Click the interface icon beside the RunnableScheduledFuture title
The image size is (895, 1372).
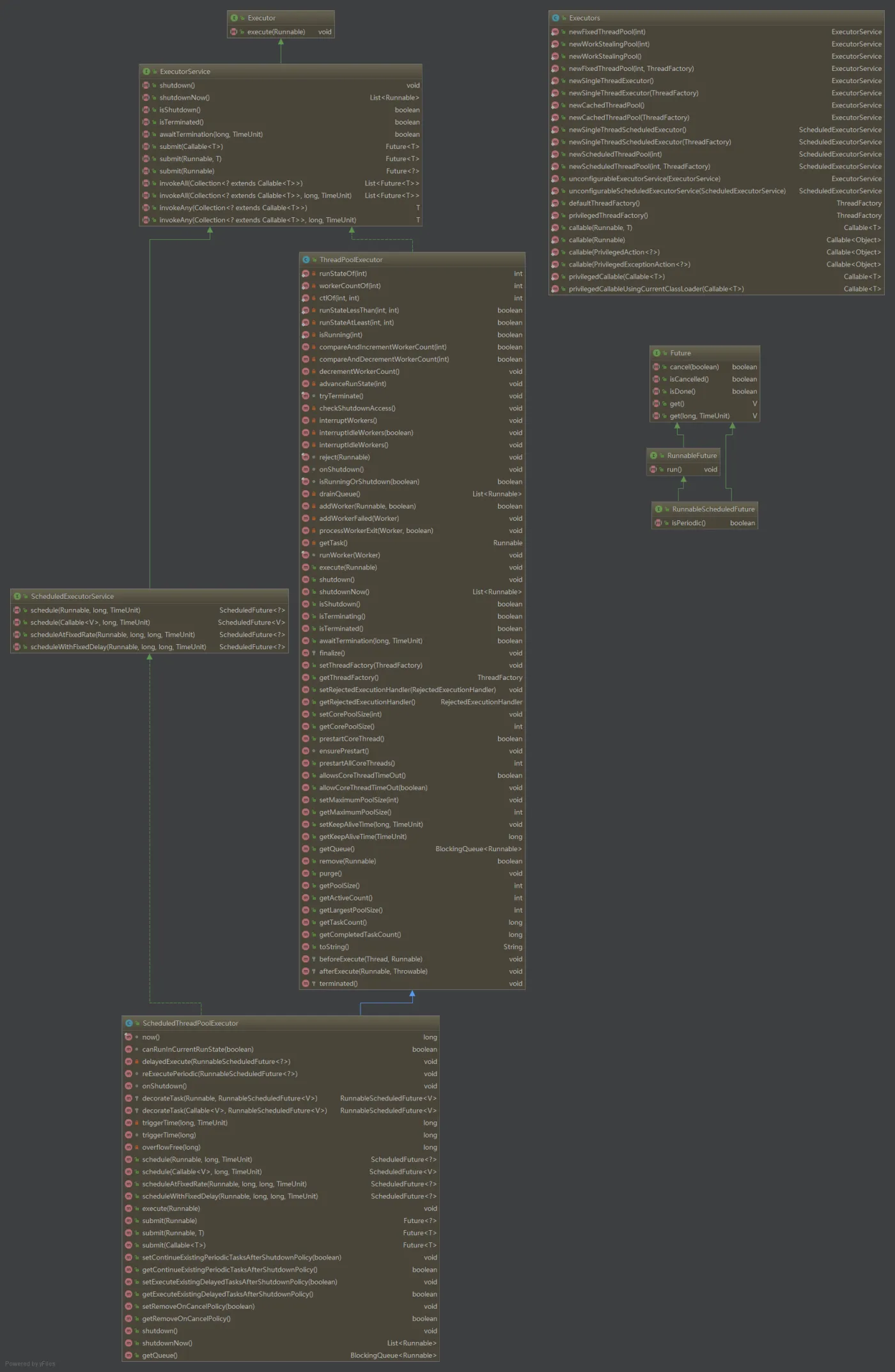pos(658,509)
